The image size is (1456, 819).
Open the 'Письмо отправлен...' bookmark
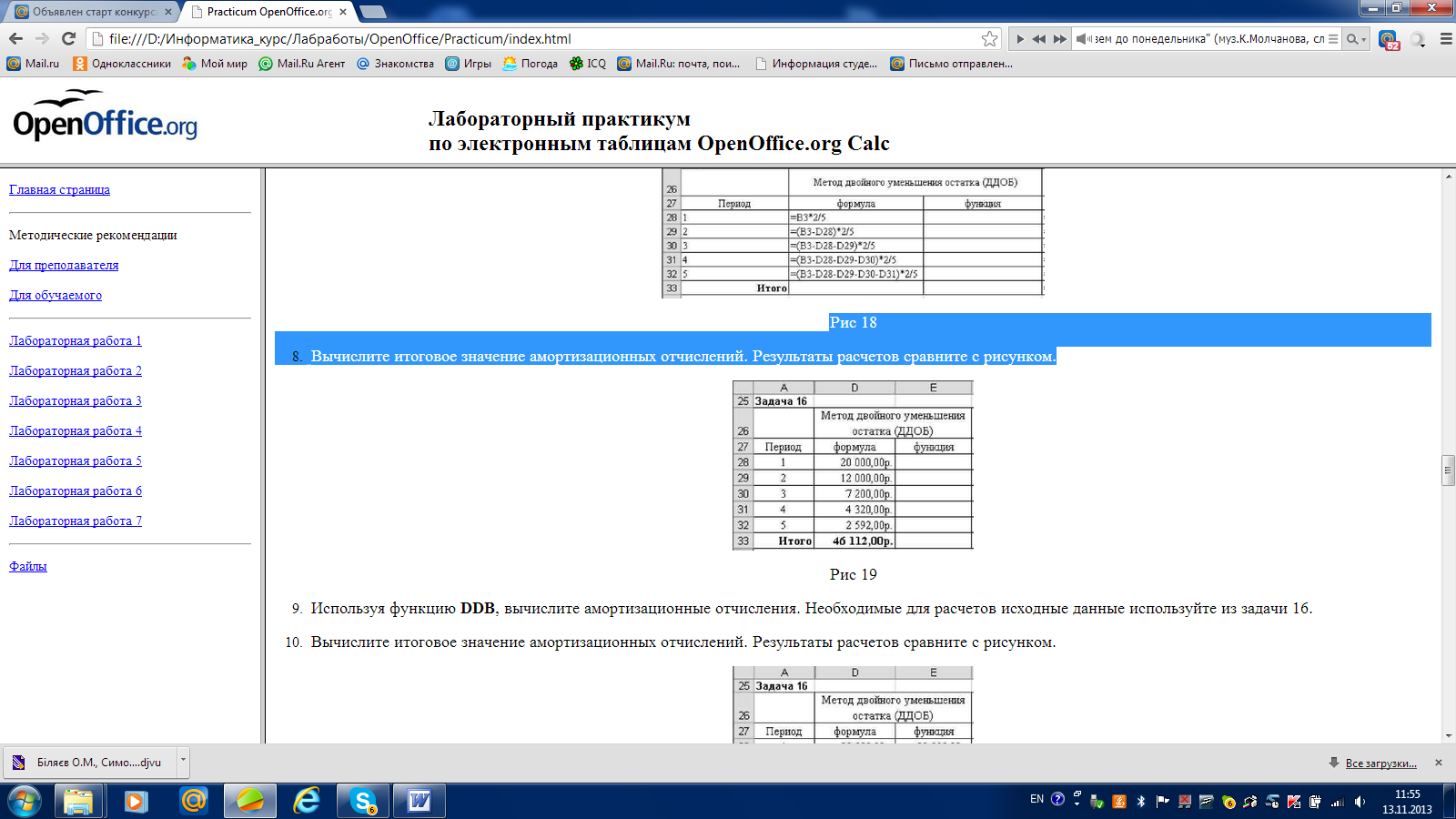click(952, 64)
